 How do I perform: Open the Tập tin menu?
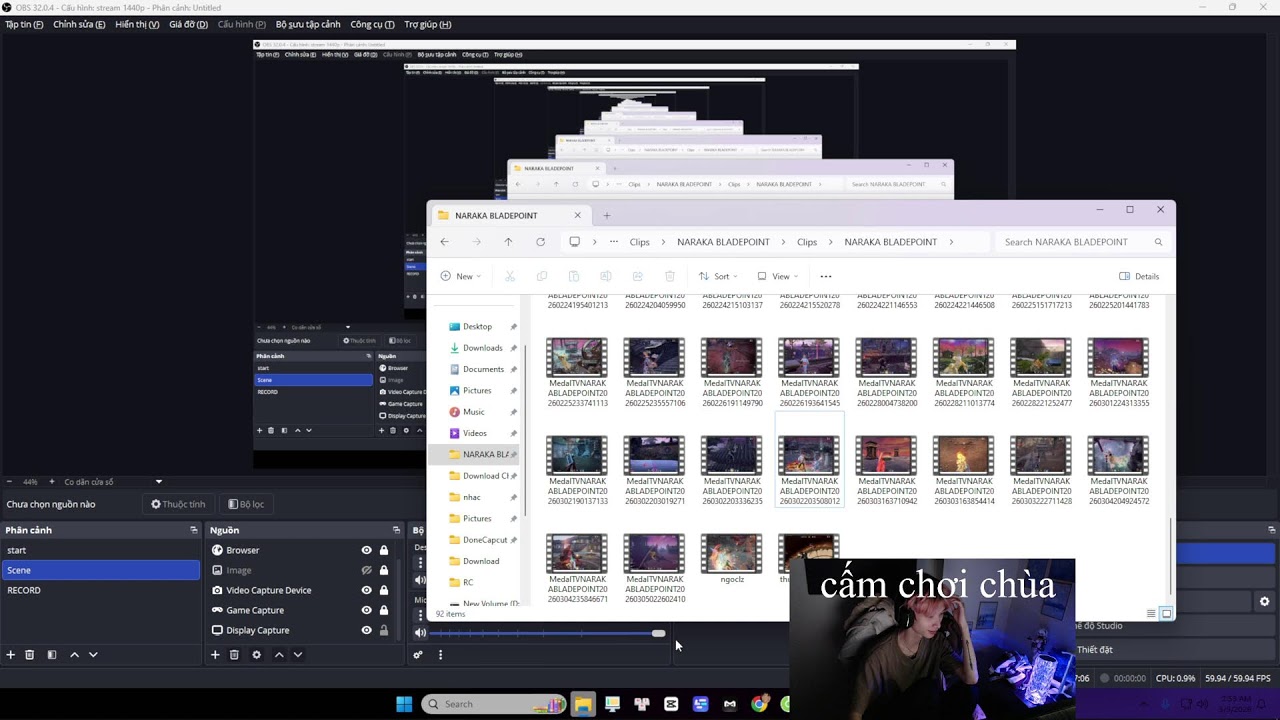tap(24, 24)
